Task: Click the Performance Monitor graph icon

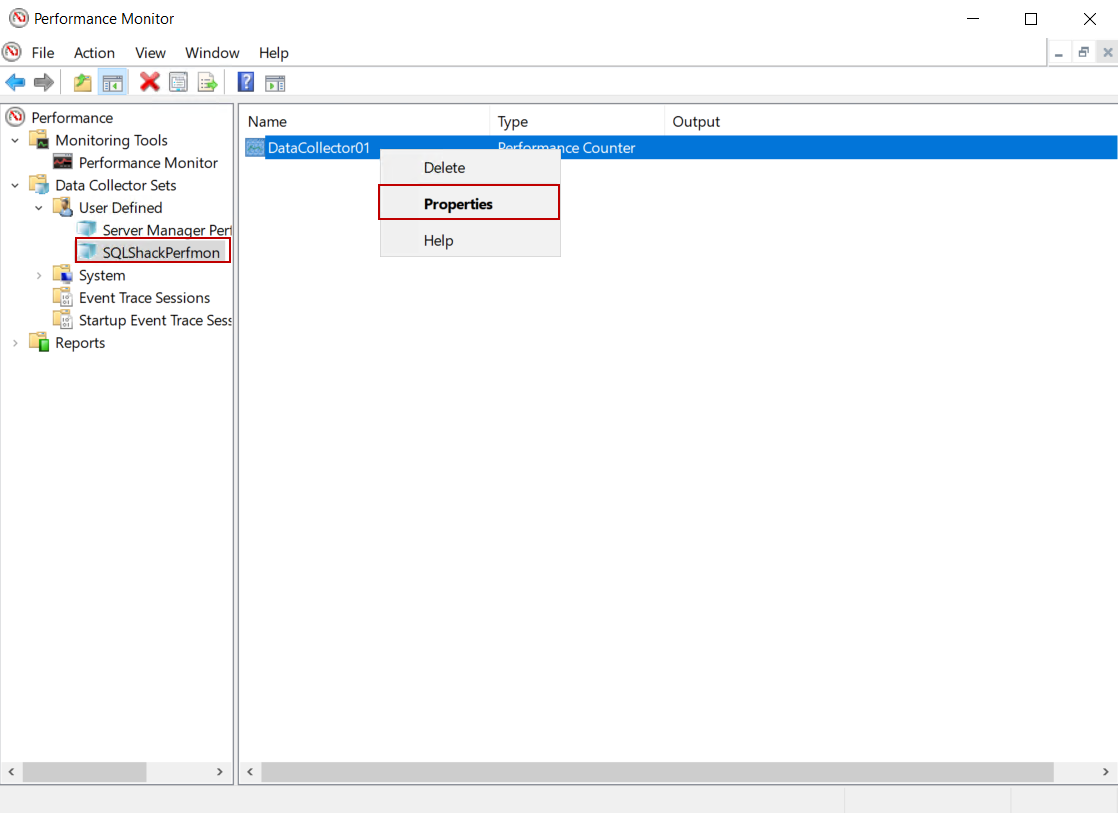Action: (x=63, y=162)
